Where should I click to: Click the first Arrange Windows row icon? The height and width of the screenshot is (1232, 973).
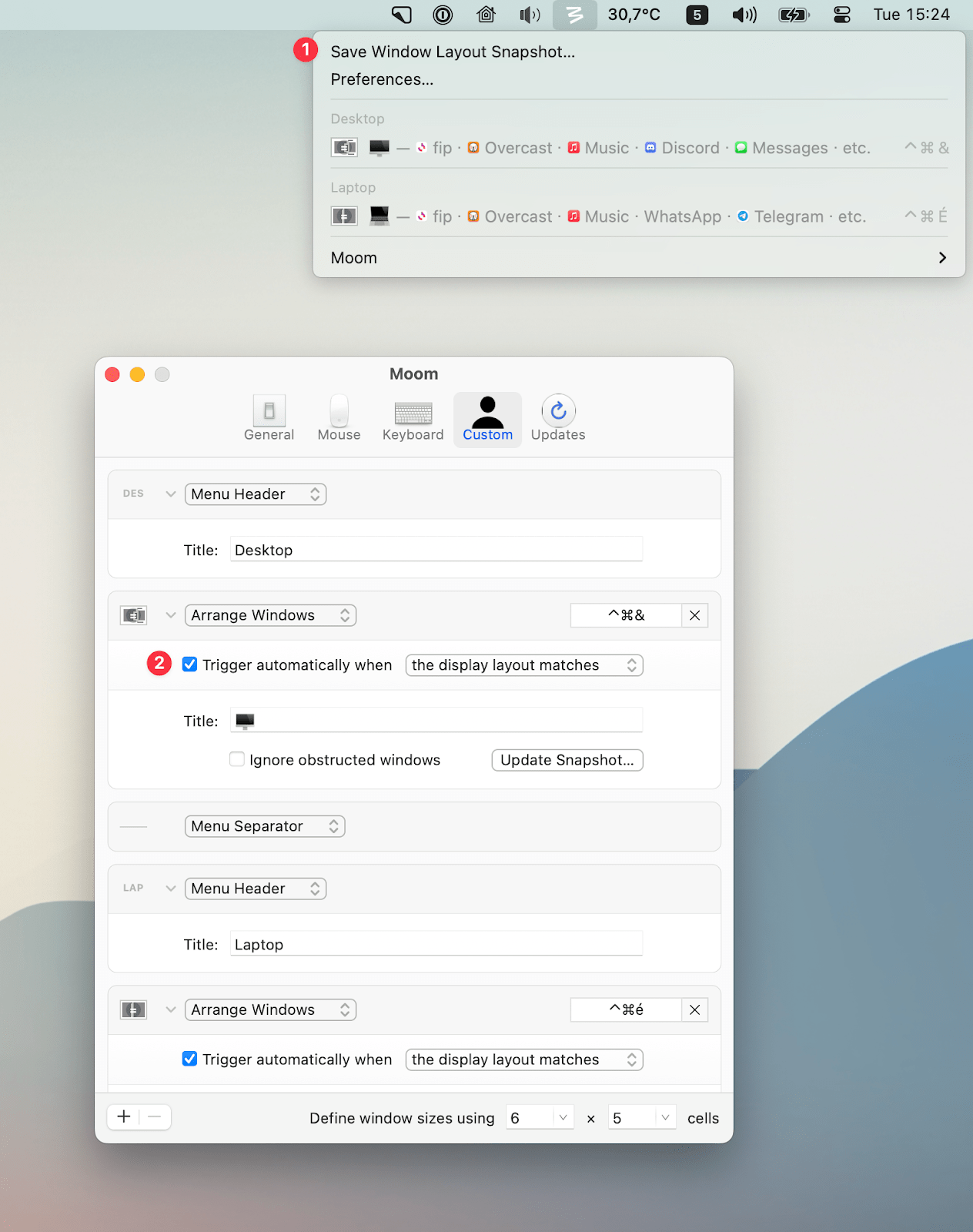tap(134, 615)
